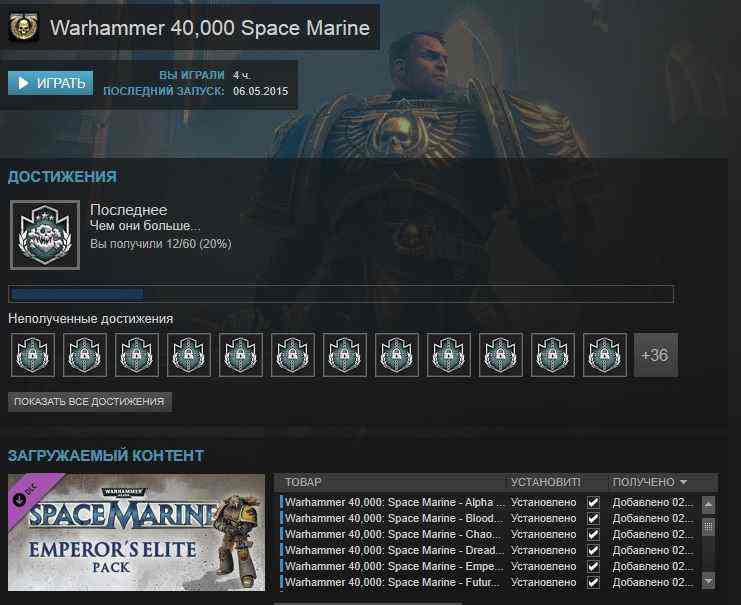Screen dimensions: 741x605
Task: Click the sort arrow on the ПОЛУЧЕНО column
Action: tap(683, 483)
